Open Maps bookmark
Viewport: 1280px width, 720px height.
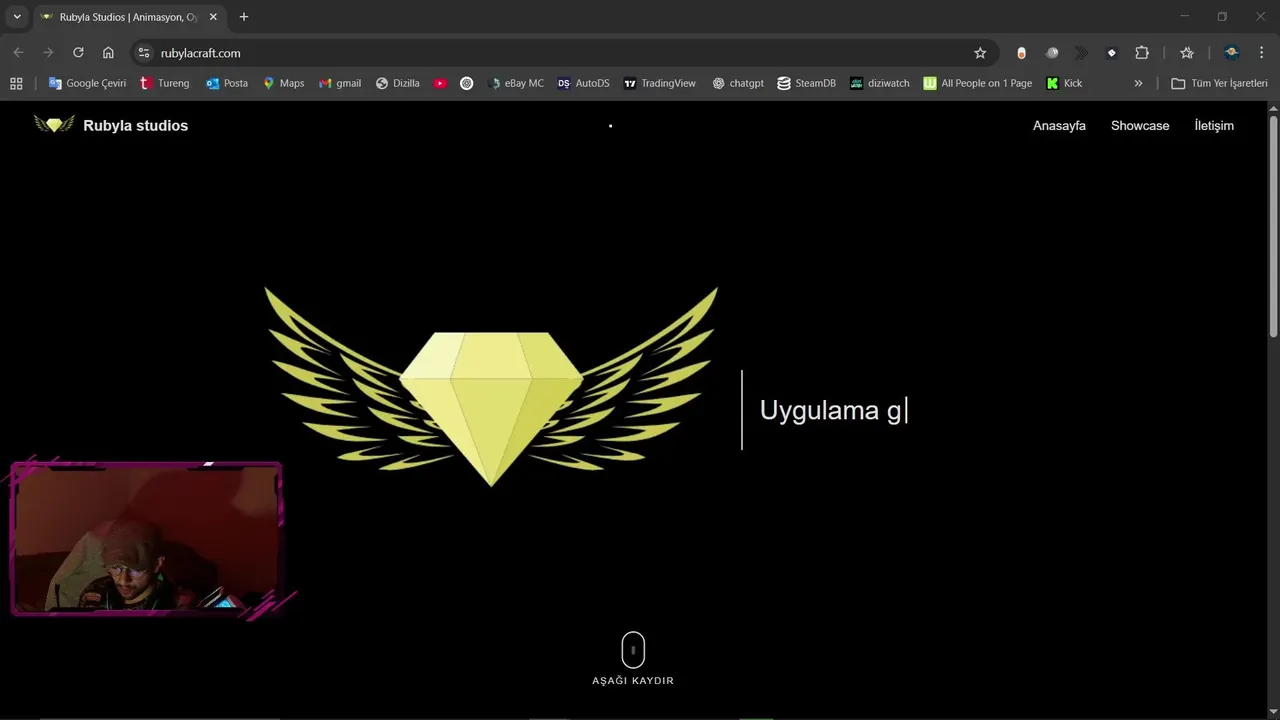[x=283, y=83]
